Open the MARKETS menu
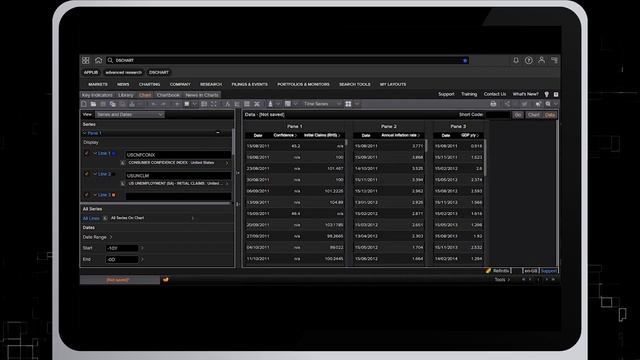 pyautogui.click(x=98, y=84)
